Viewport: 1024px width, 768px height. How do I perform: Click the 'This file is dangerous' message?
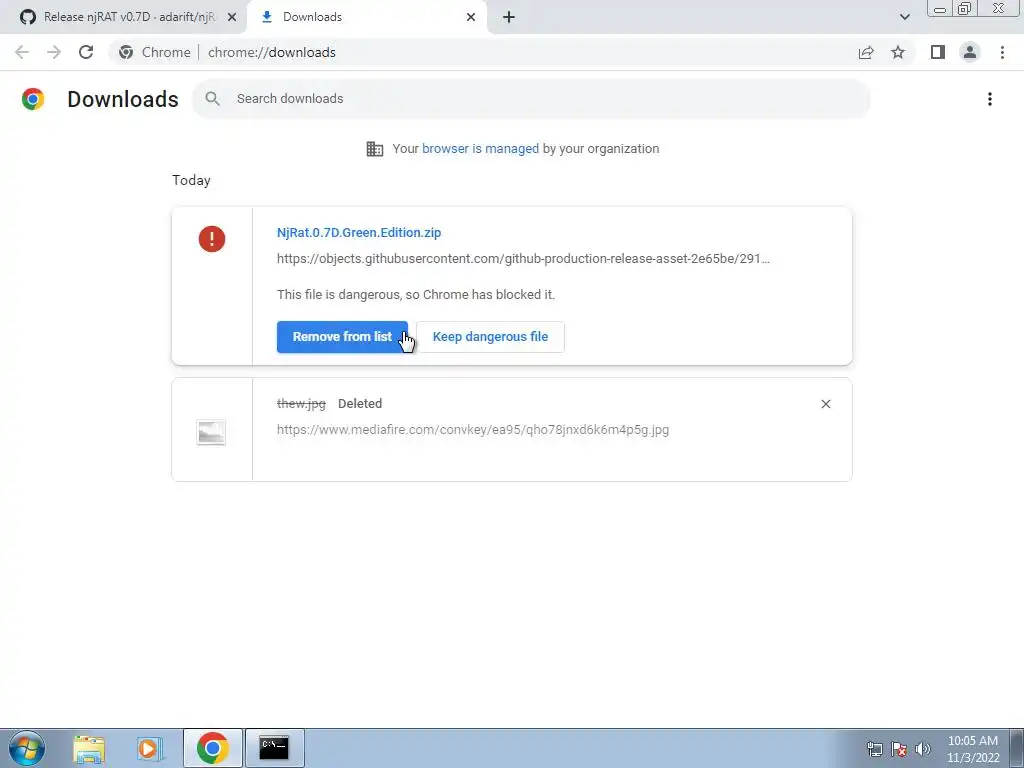(x=416, y=295)
